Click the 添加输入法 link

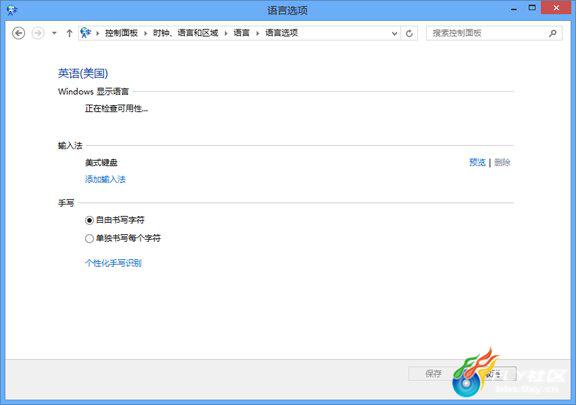pyautogui.click(x=105, y=179)
